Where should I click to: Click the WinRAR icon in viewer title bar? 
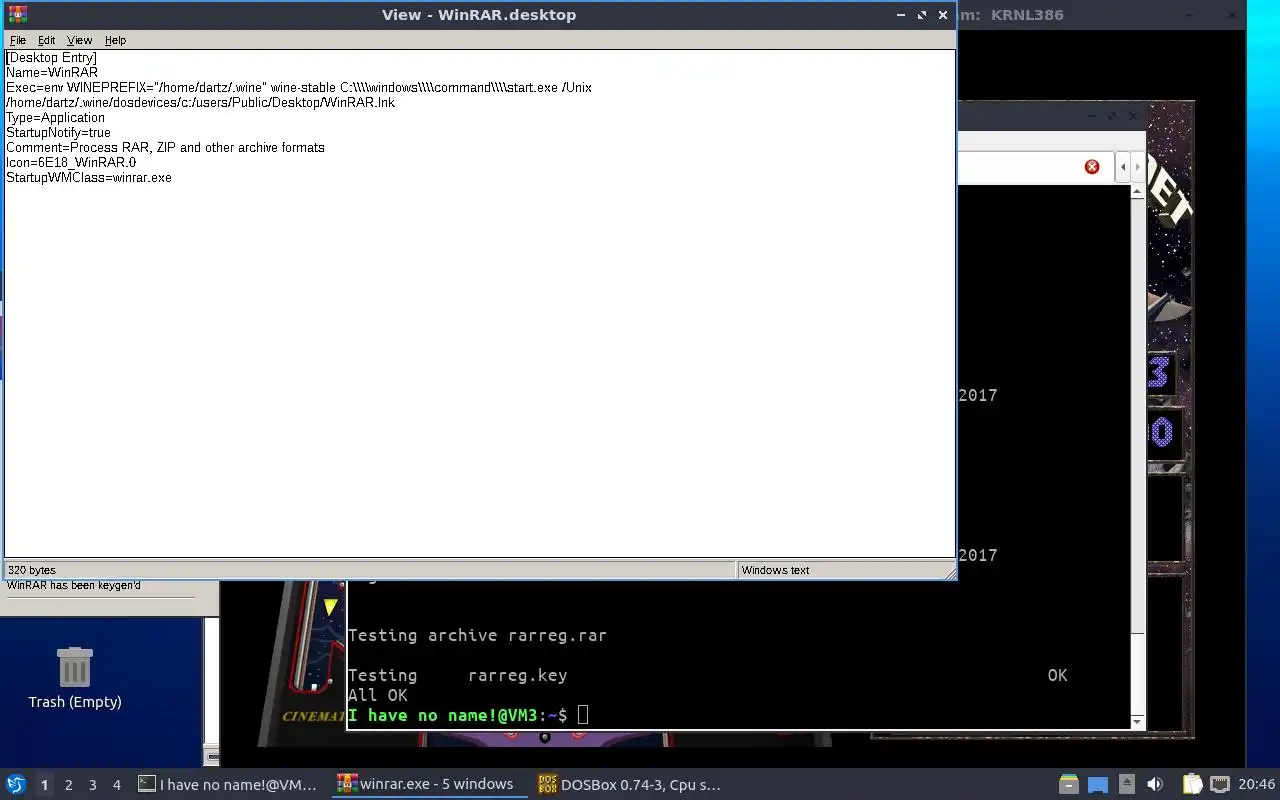tap(17, 15)
